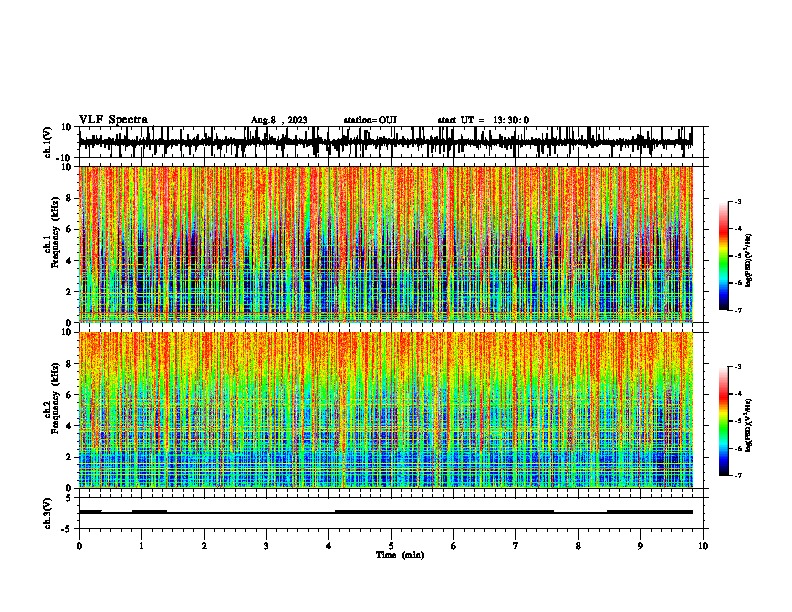
Task: Click the "Time (min)" x-axis label
Action: (x=400, y=555)
